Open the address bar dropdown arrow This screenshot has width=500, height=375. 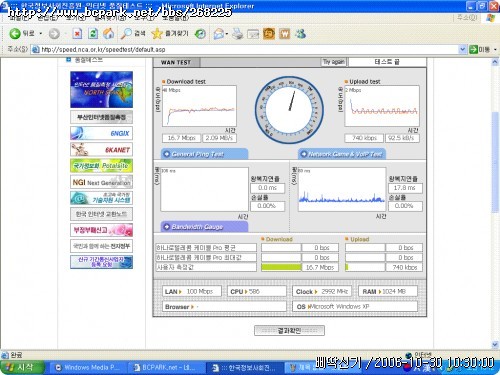pyautogui.click(x=462, y=49)
